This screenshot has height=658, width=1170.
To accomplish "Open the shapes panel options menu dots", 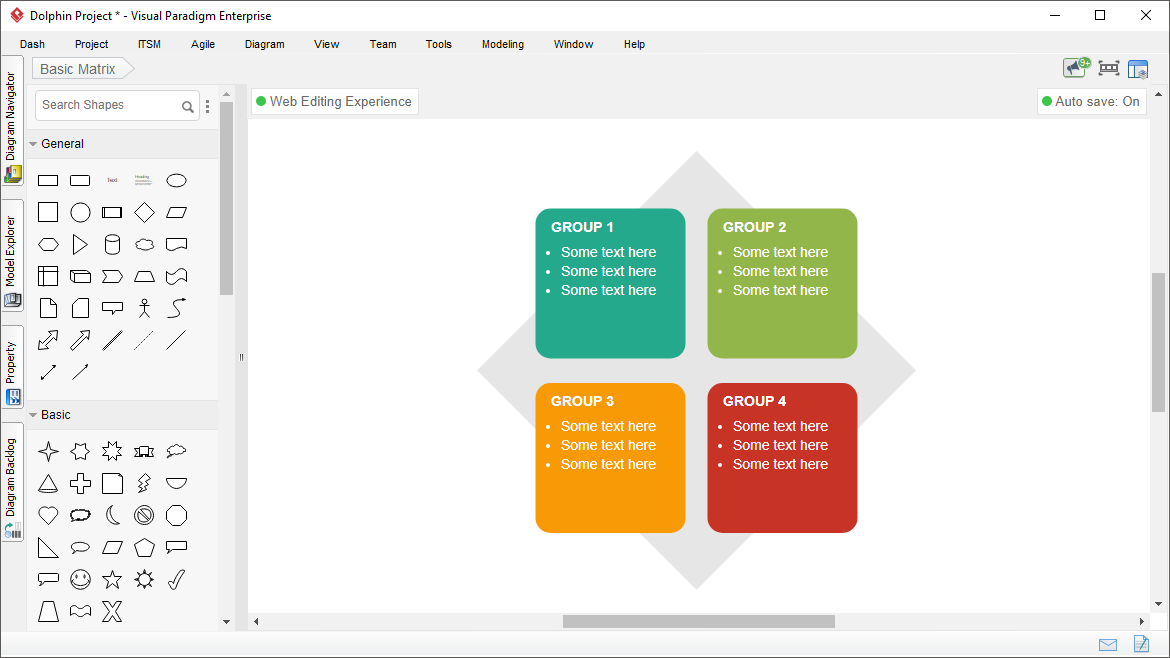I will 207,107.
